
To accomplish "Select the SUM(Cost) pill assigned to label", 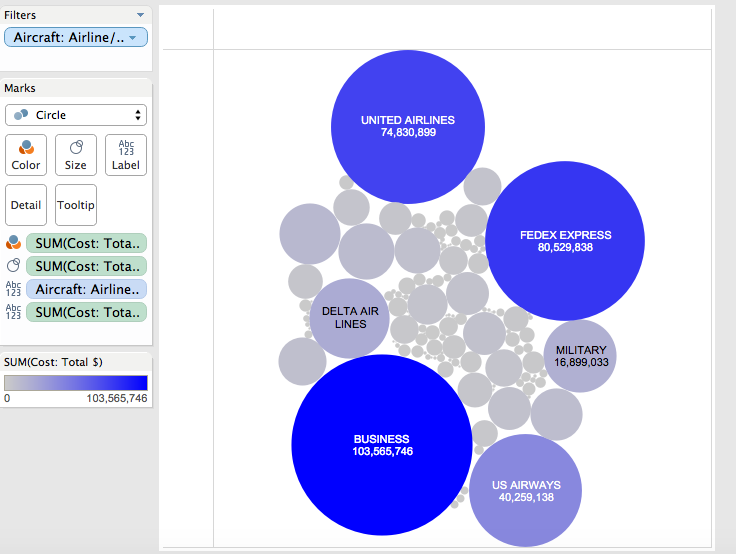I will 86,312.
